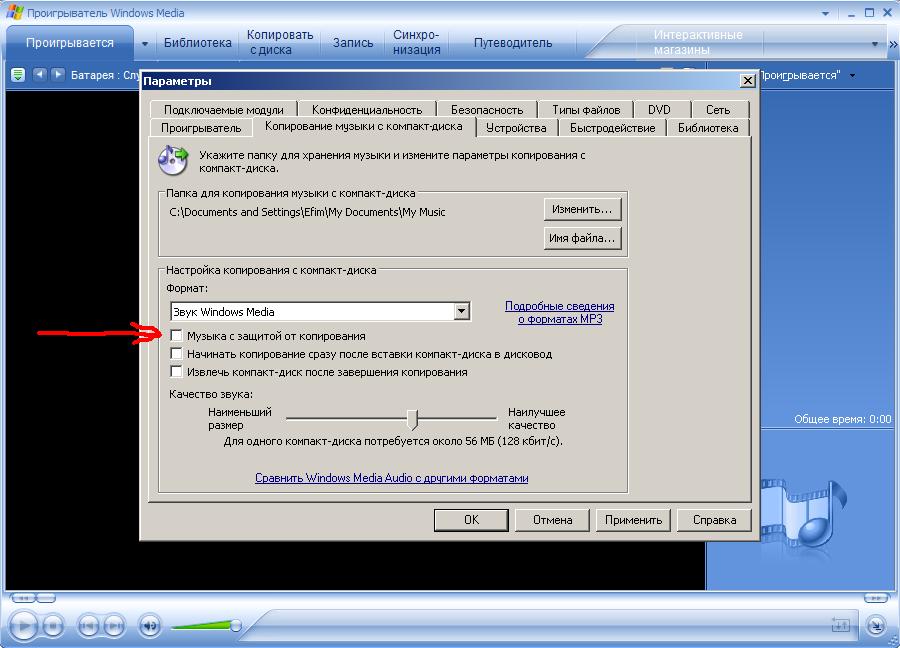Image resolution: width=900 pixels, height=648 pixels.
Task: Enable 'Музыка с защитой от копирования' checkbox
Action: [177, 336]
